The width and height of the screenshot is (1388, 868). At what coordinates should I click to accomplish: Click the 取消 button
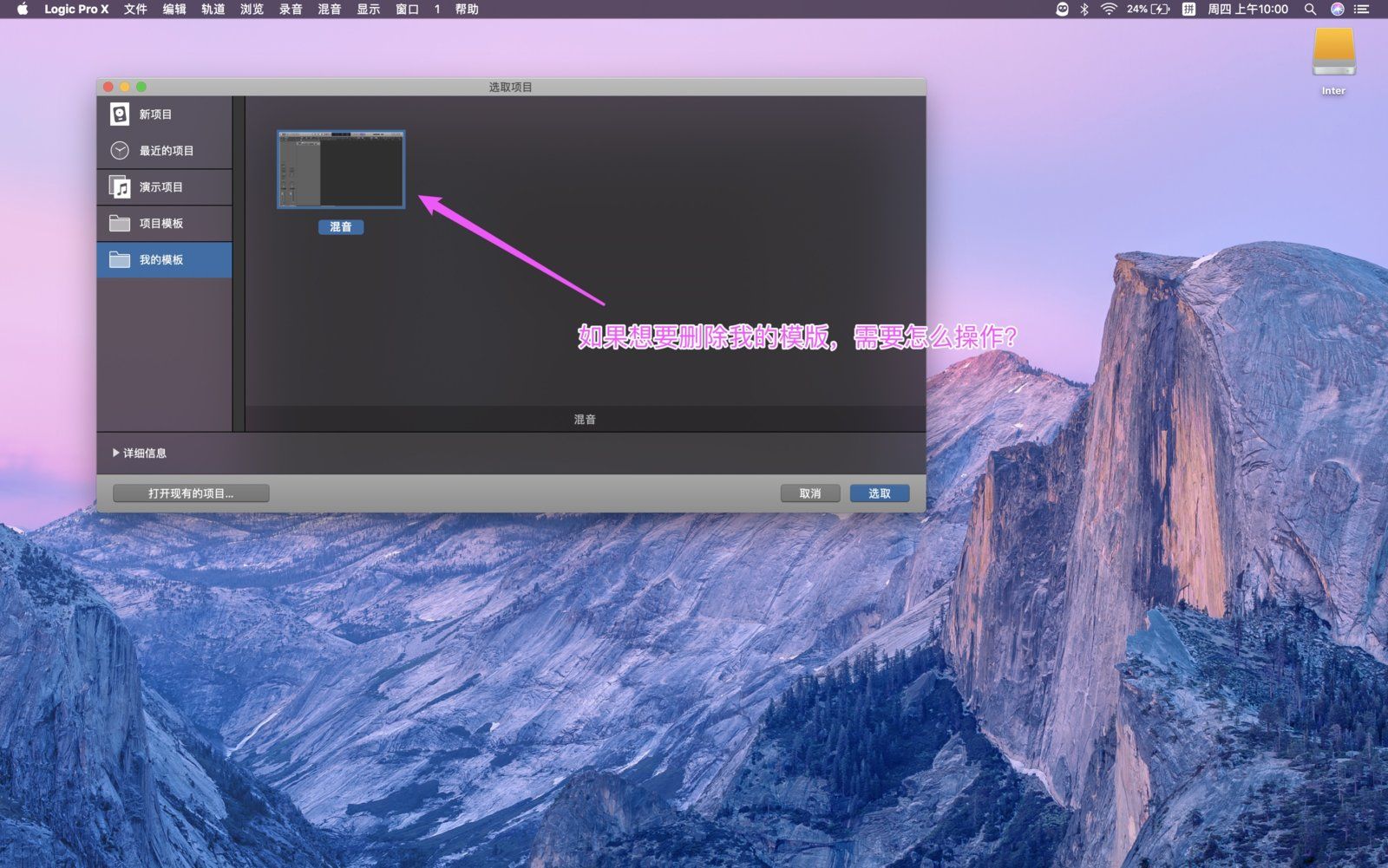(810, 493)
